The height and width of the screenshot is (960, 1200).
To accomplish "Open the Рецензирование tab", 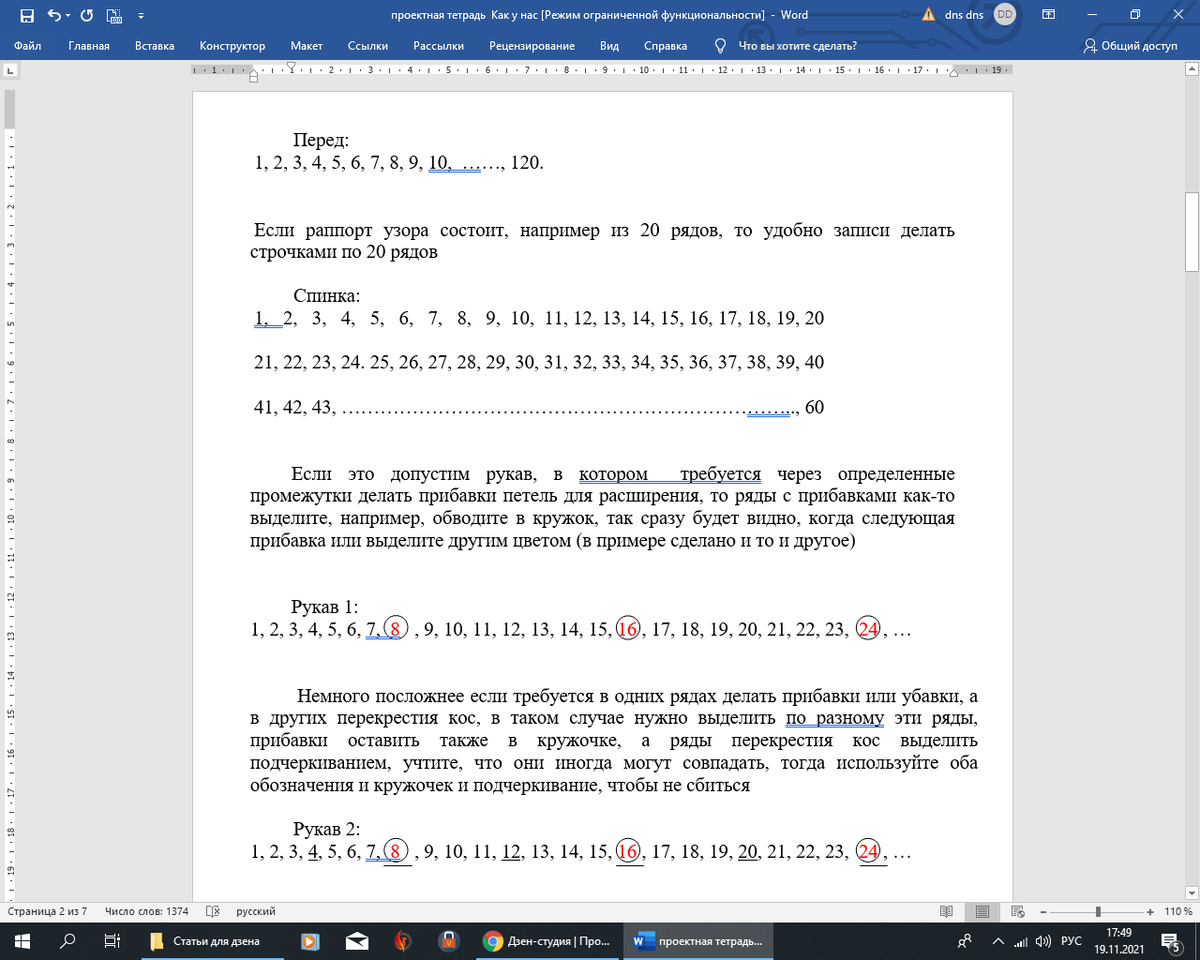I will [x=532, y=46].
